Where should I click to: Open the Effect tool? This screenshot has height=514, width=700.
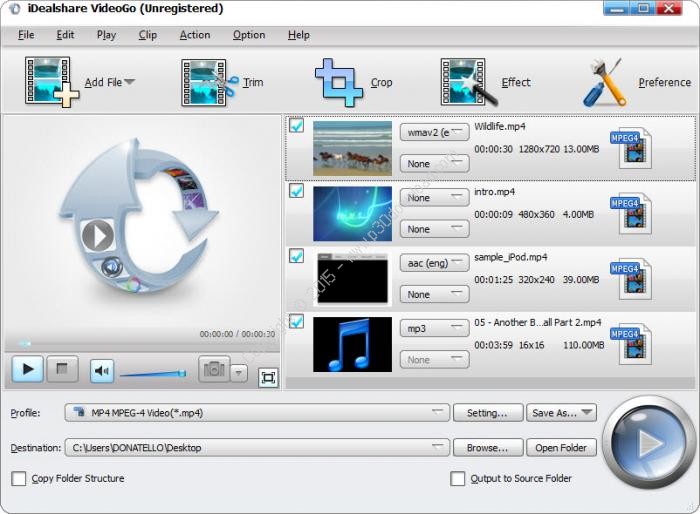click(486, 82)
